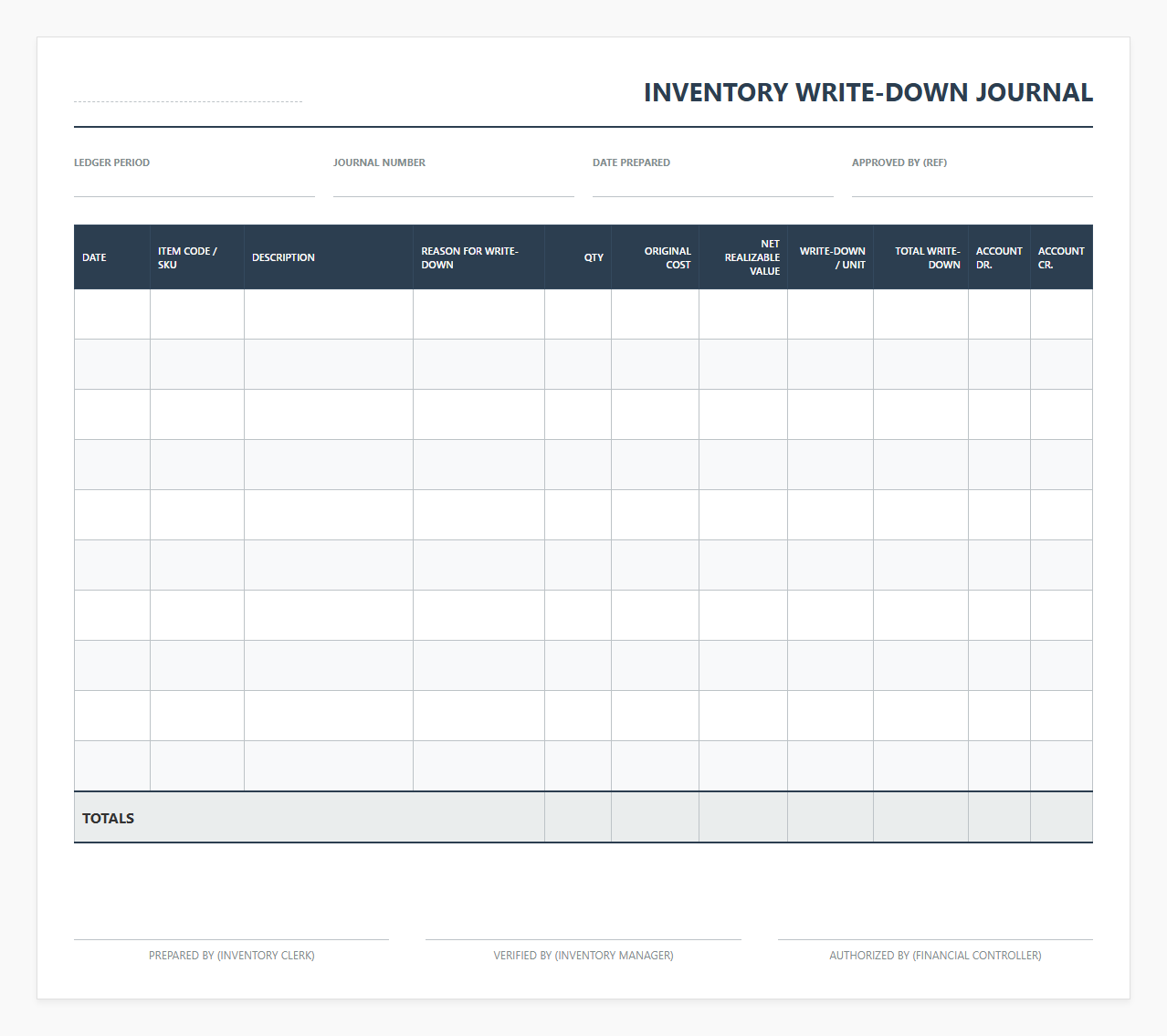
Task: Click the WRITE-DOWN / UNIT column header
Action: pos(831,257)
